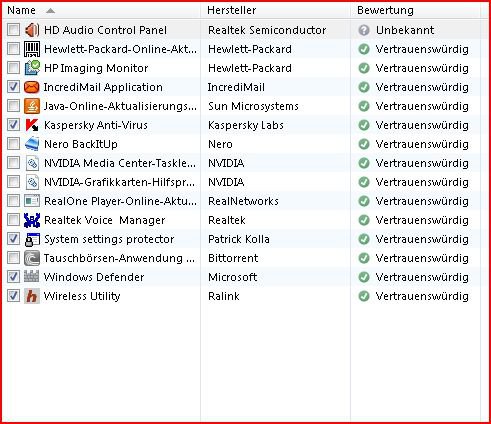Select the Ralink manufacturer cell

[224, 296]
